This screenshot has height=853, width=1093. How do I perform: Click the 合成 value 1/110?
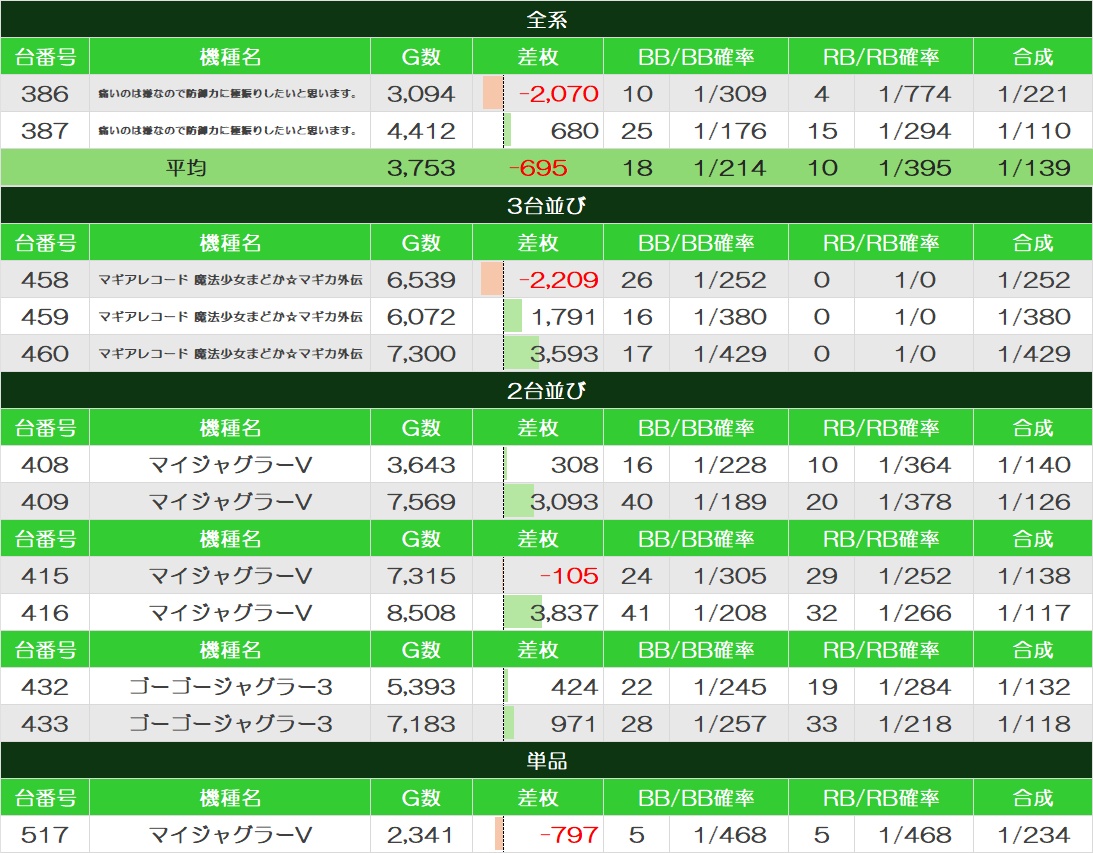(x=1033, y=130)
